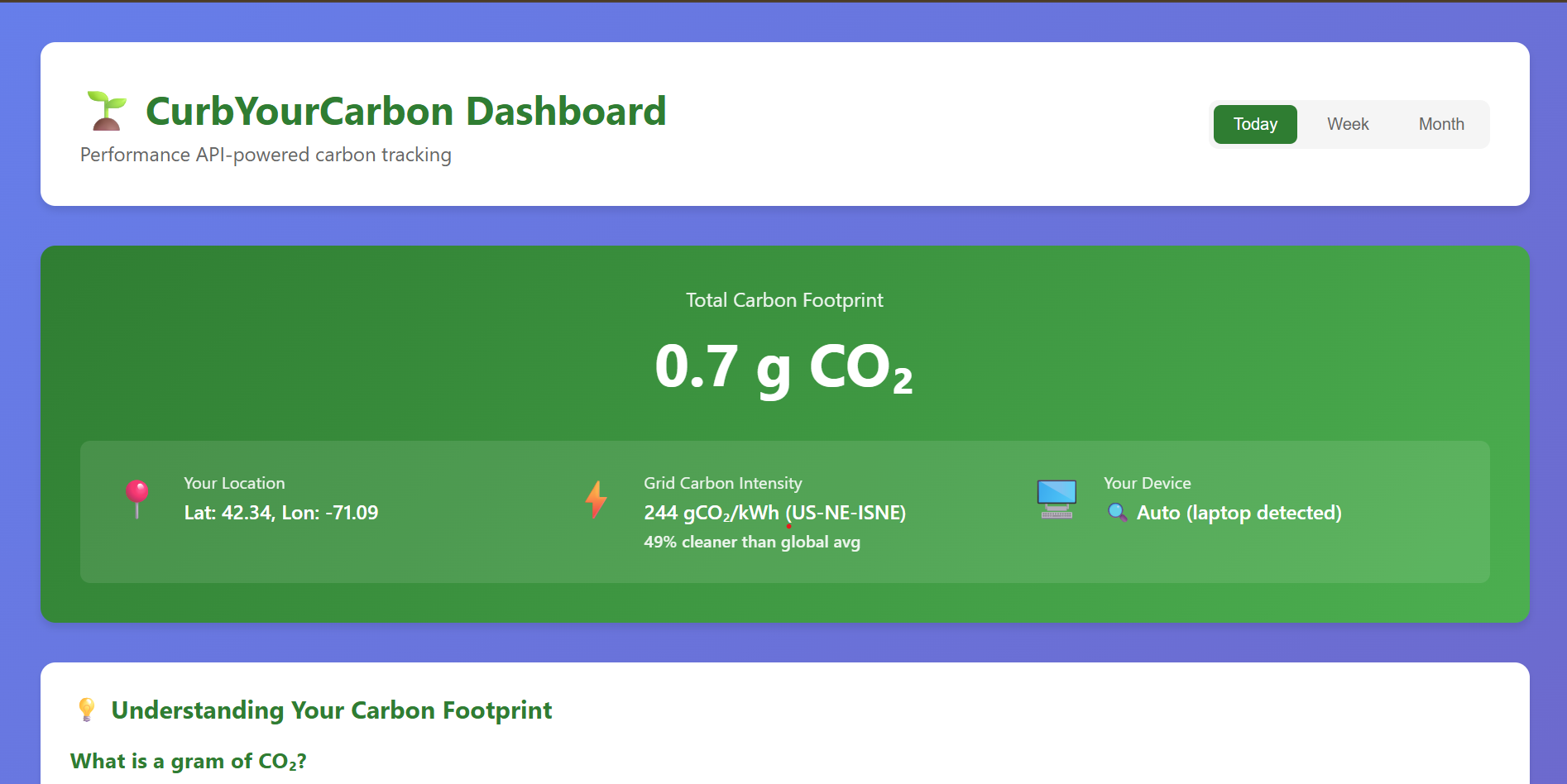This screenshot has width=1567, height=784.
Task: Click the CurbYourCarbon Dashboard title
Action: [x=405, y=111]
